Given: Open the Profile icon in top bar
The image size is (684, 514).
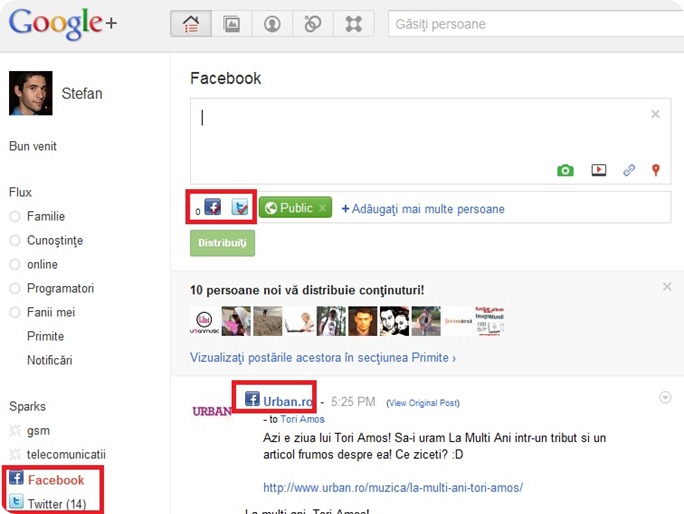Looking at the screenshot, I should [272, 24].
